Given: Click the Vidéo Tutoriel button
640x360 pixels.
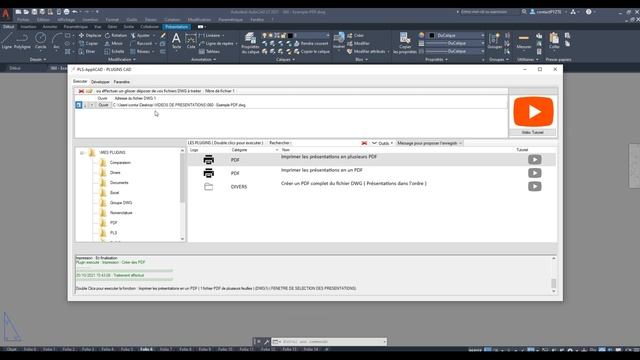Looking at the screenshot, I should pos(533,132).
